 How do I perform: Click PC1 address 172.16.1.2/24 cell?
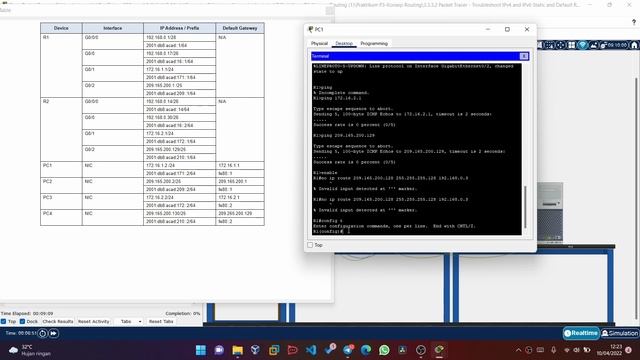click(x=179, y=166)
